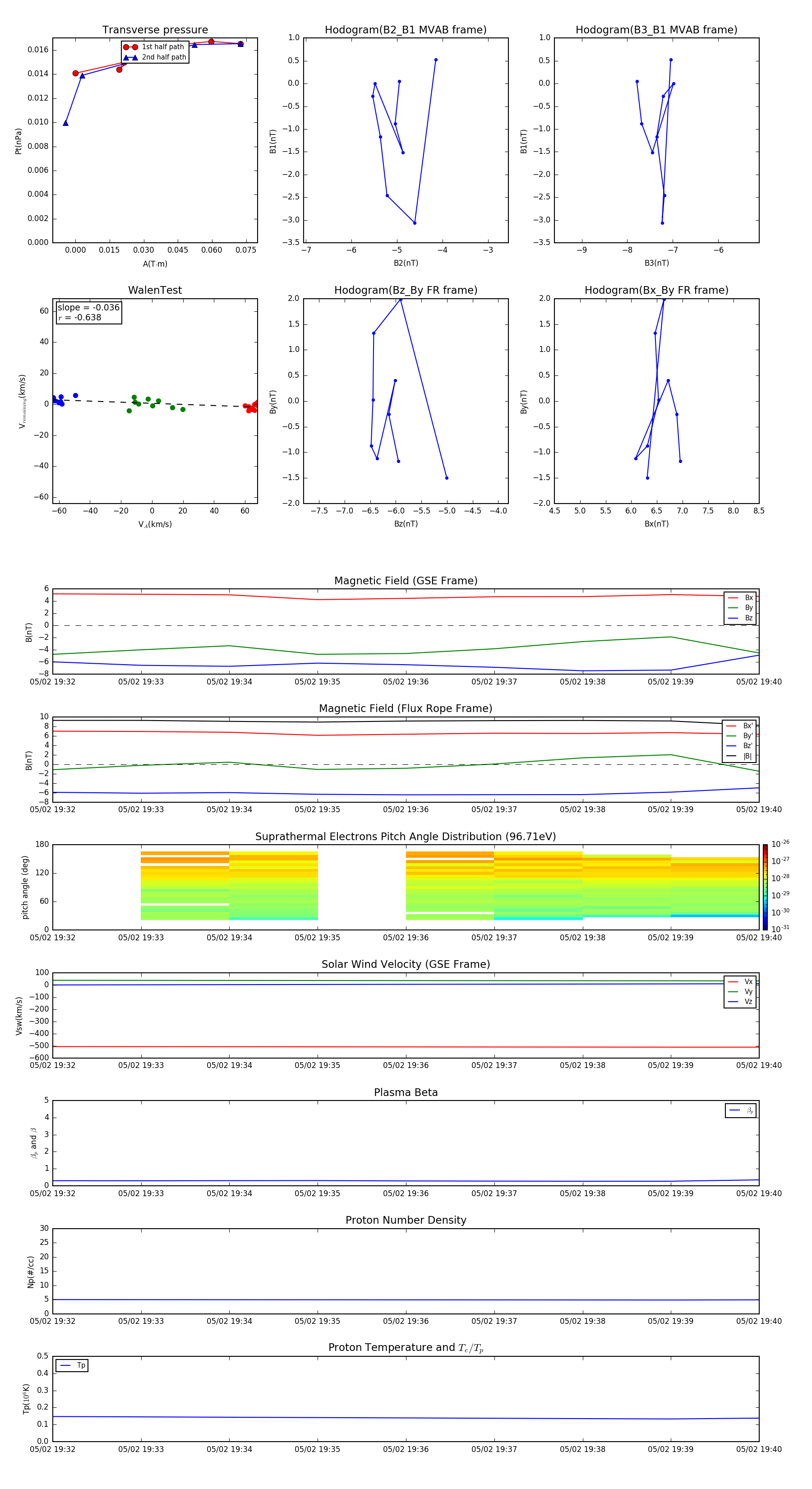812x1489 pixels.
Task: Click the Vx legend entry
Action: pyautogui.click(x=740, y=981)
